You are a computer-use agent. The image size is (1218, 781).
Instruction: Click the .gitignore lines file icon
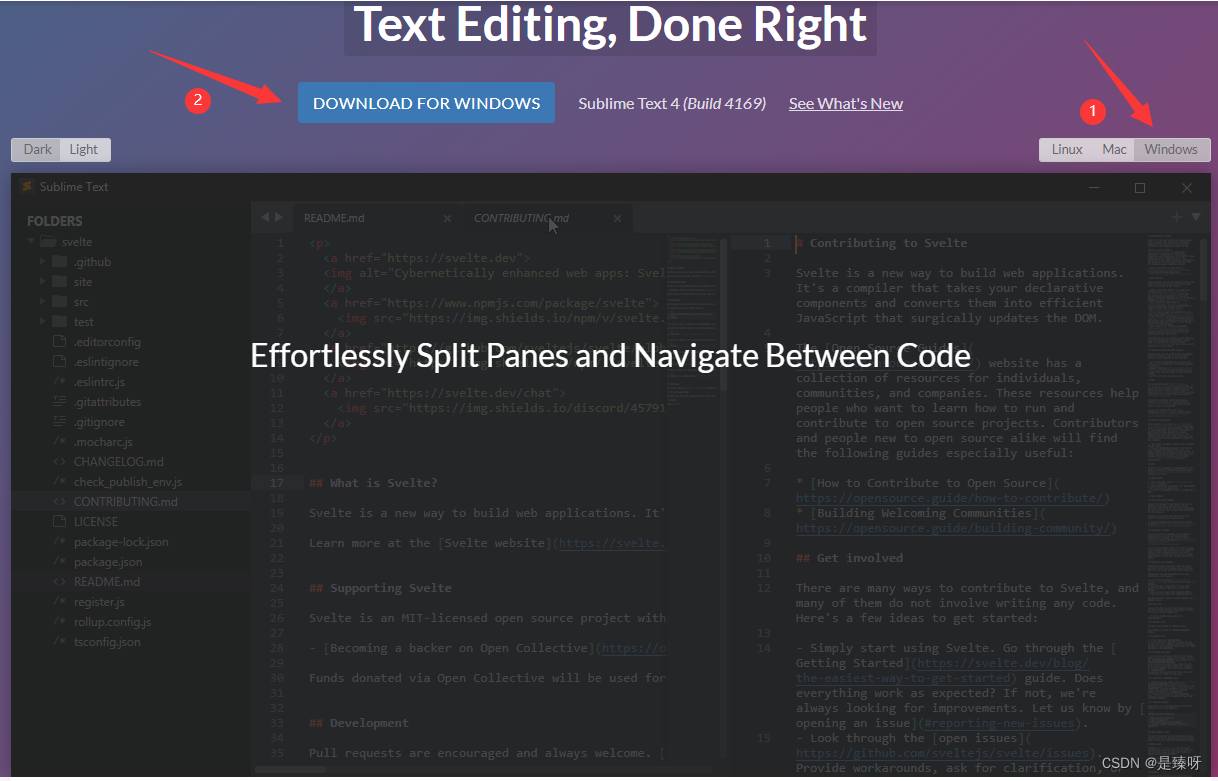59,422
